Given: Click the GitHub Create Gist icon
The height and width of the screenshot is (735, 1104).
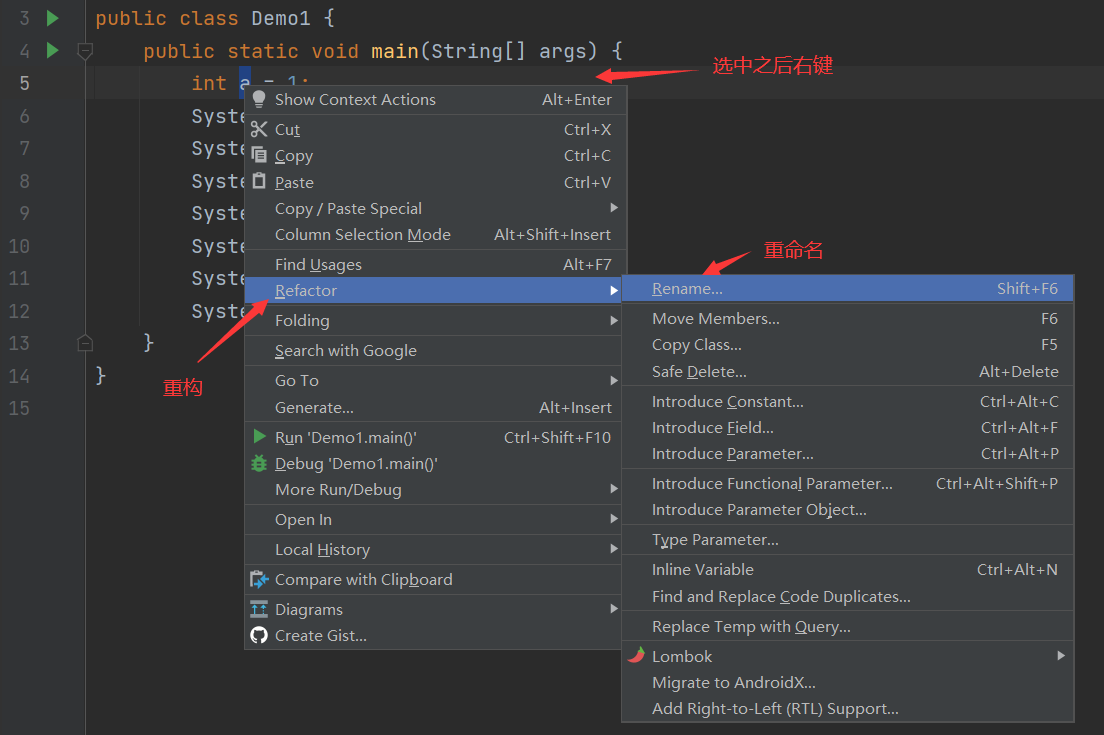Looking at the screenshot, I should click(x=259, y=635).
